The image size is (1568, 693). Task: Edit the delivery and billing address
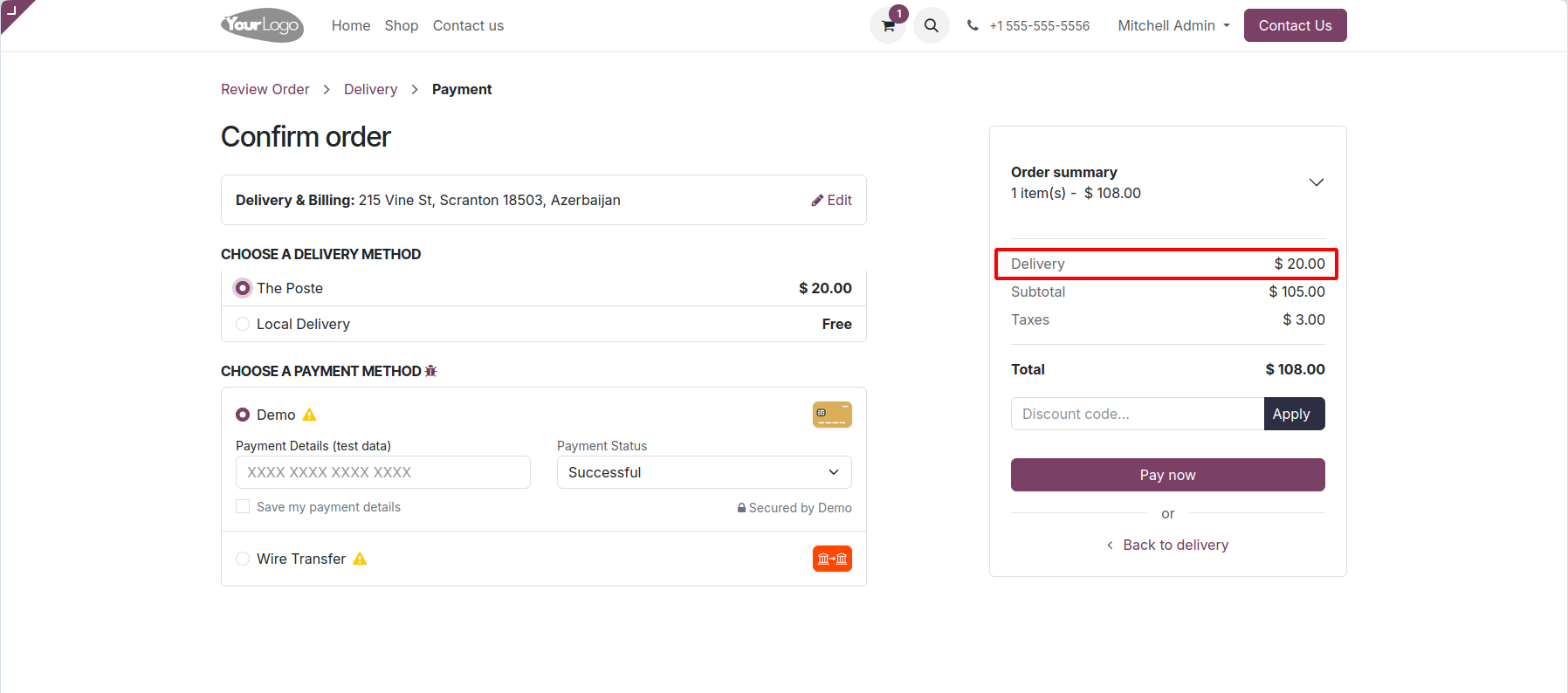tap(831, 200)
